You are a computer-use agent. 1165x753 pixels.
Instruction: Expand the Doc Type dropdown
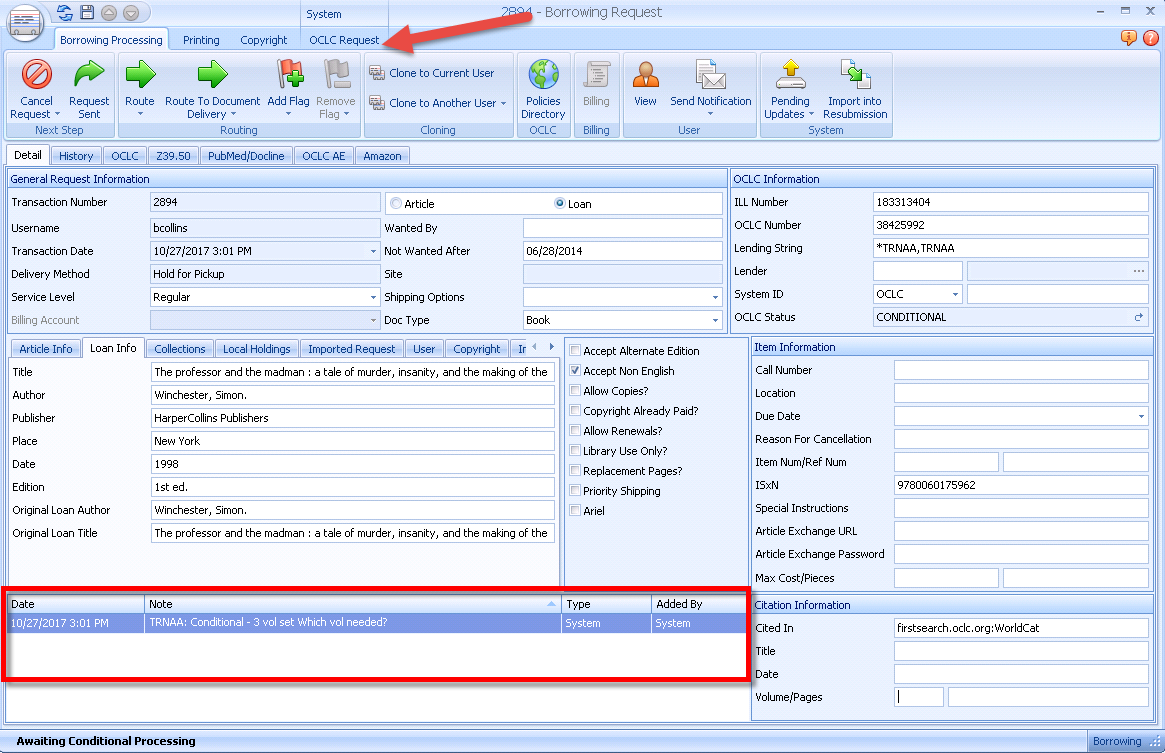(x=714, y=320)
